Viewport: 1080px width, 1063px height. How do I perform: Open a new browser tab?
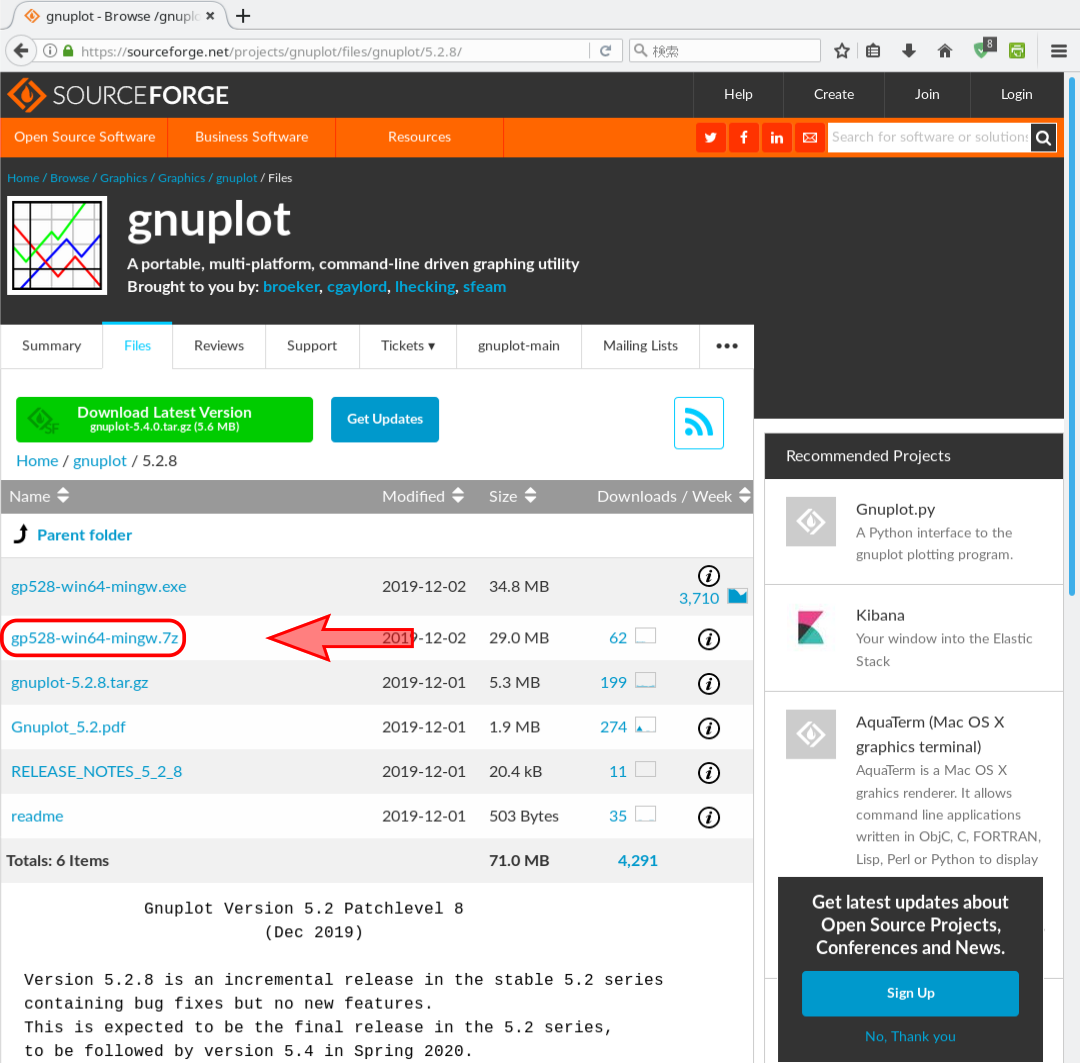click(243, 16)
